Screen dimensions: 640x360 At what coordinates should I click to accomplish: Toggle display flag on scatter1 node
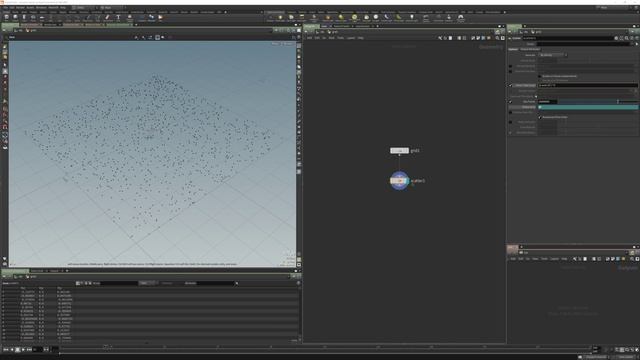click(407, 181)
